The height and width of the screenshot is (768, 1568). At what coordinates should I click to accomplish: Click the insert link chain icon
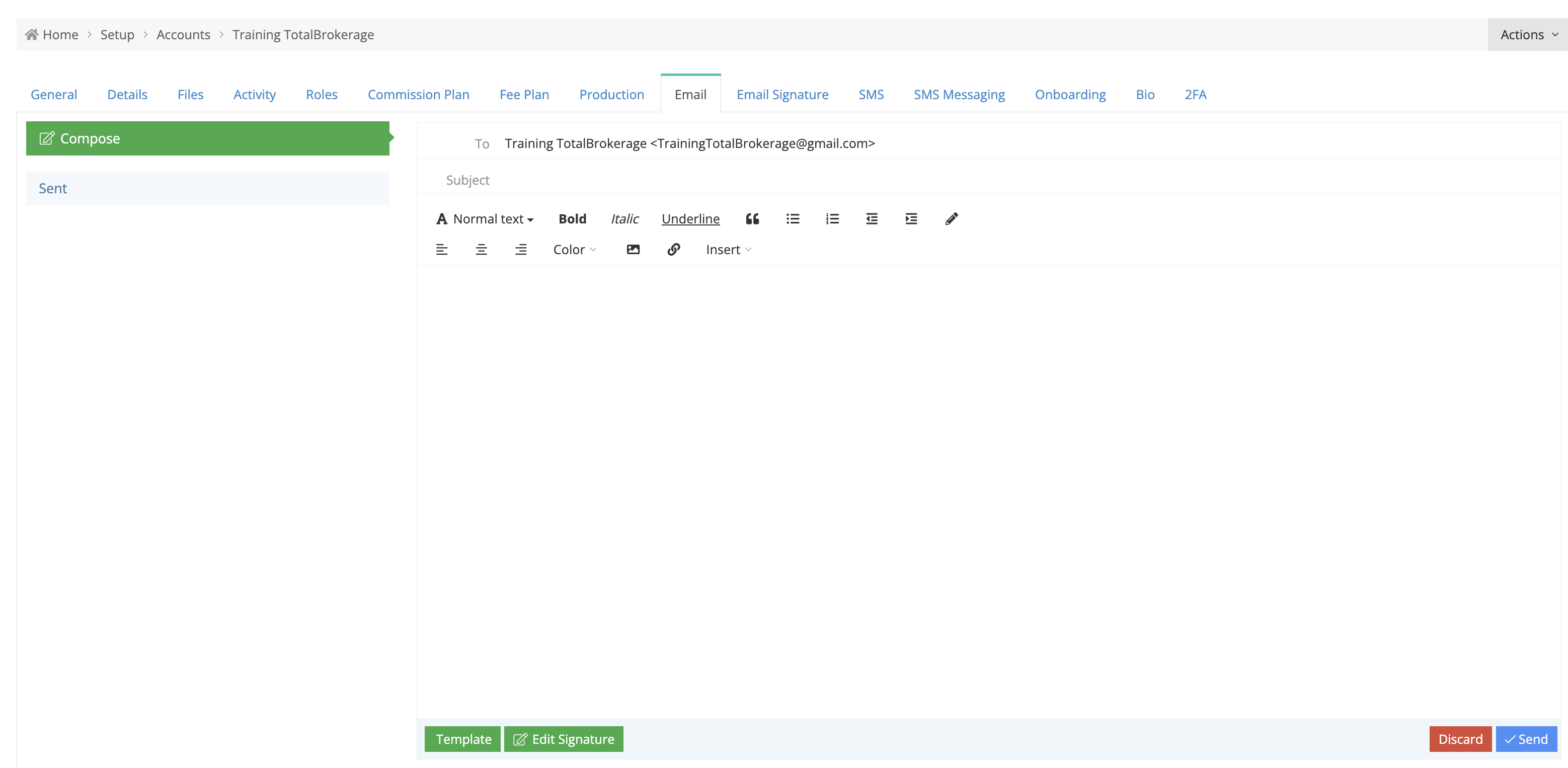tap(673, 250)
